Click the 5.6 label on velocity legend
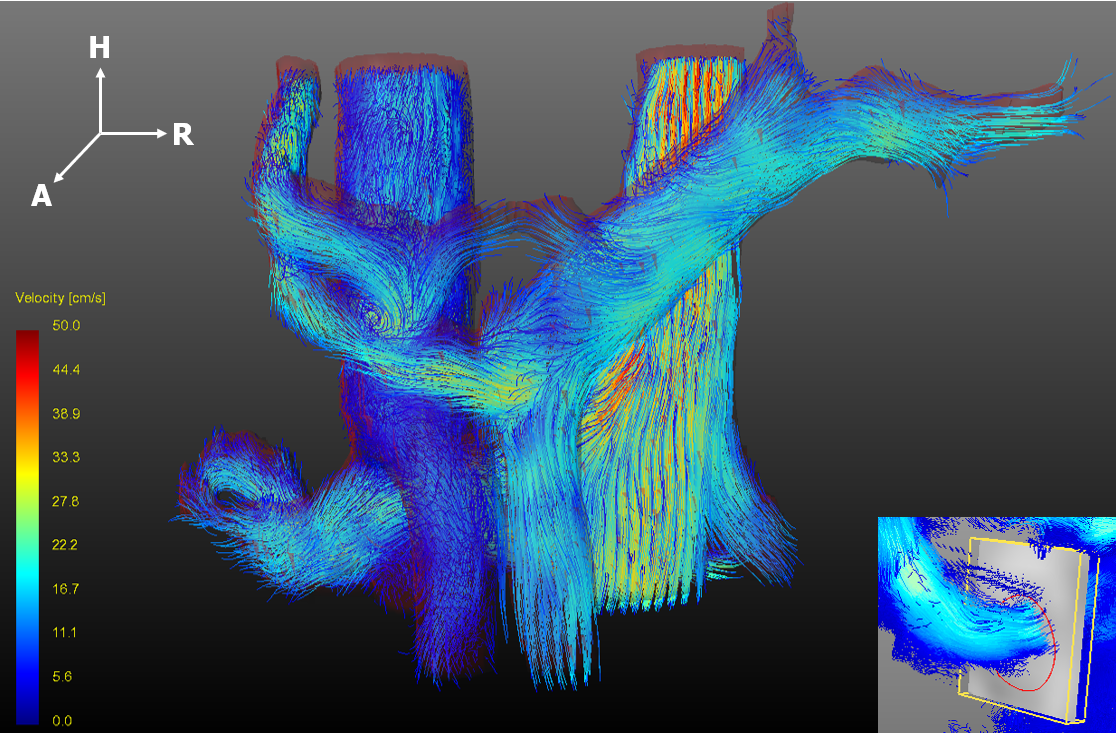Screen dimensions: 1116x733 (63, 676)
